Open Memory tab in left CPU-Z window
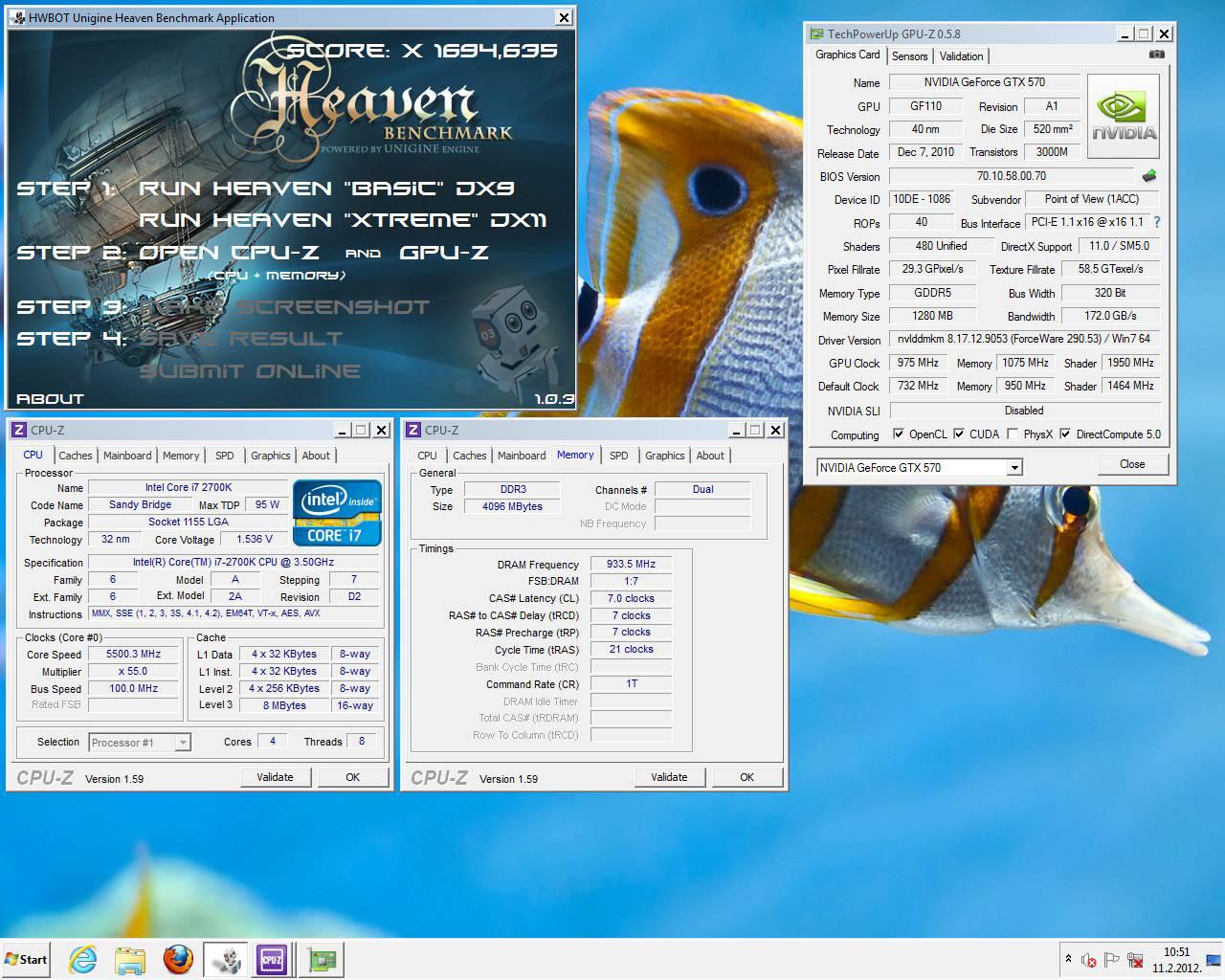Image resolution: width=1225 pixels, height=980 pixels. [x=181, y=456]
